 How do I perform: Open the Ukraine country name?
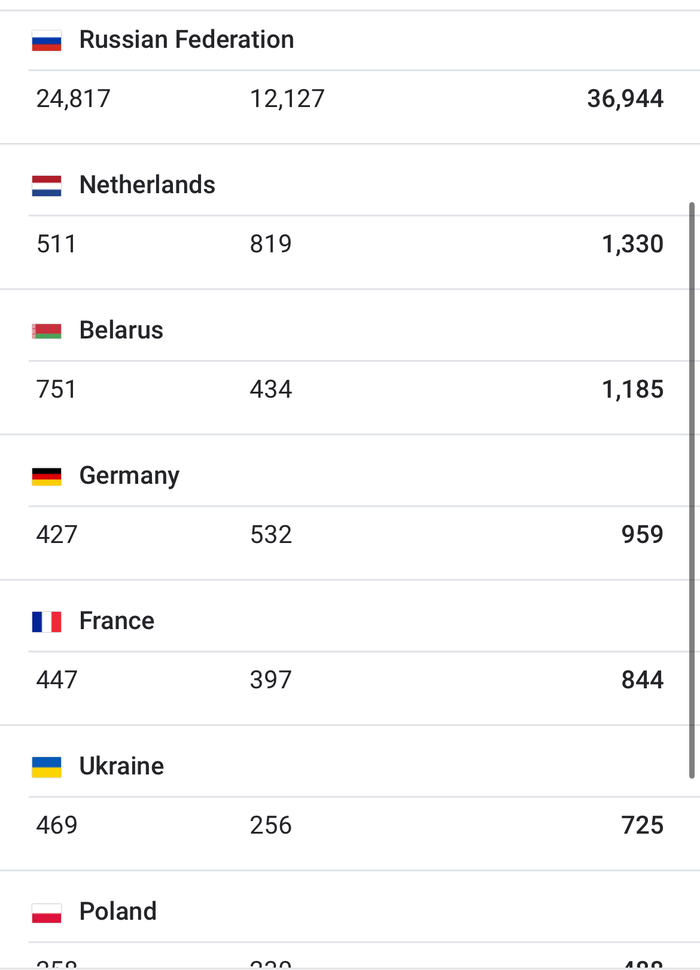pyautogui.click(x=121, y=766)
